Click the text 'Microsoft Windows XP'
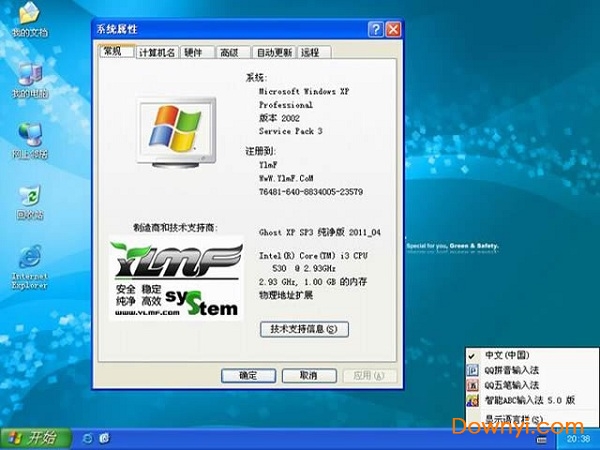Viewport: 600px width, 450px height. tap(304, 91)
